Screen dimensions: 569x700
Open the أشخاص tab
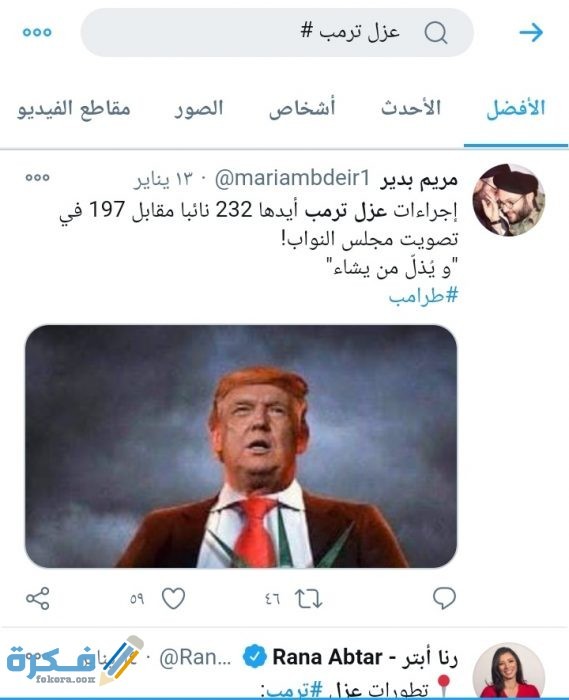302,108
